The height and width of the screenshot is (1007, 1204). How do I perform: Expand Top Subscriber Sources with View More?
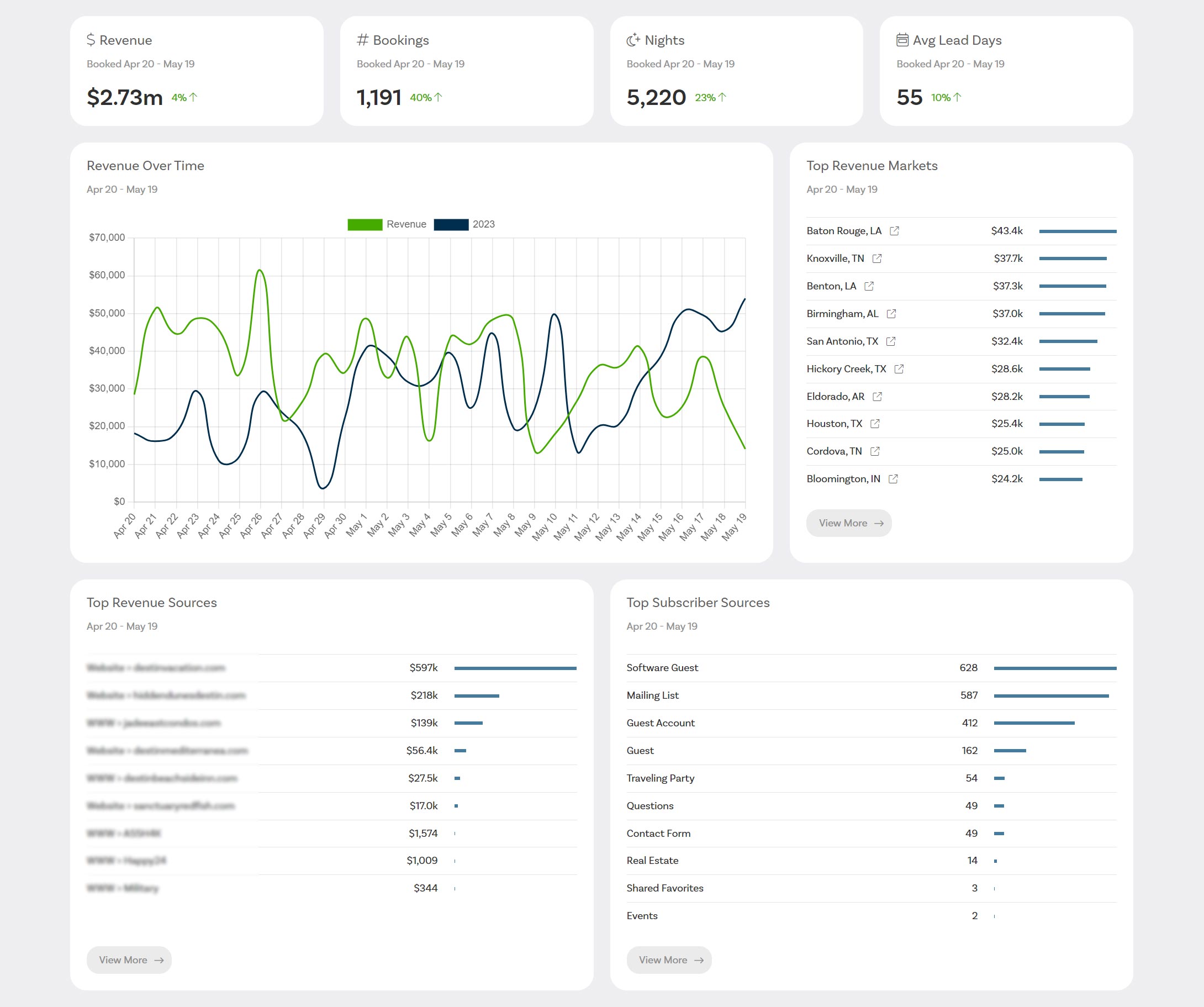668,959
